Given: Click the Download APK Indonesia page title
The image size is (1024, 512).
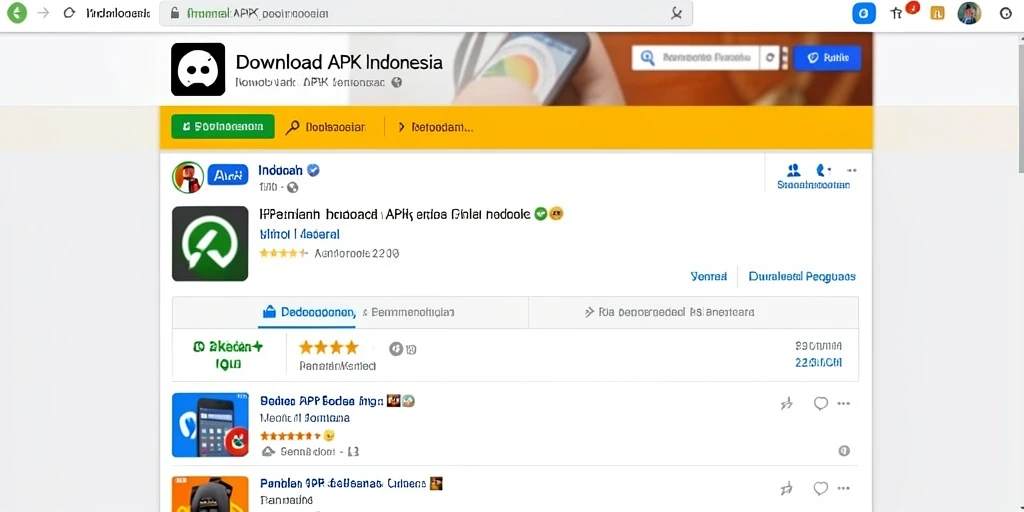Looking at the screenshot, I should click(339, 62).
